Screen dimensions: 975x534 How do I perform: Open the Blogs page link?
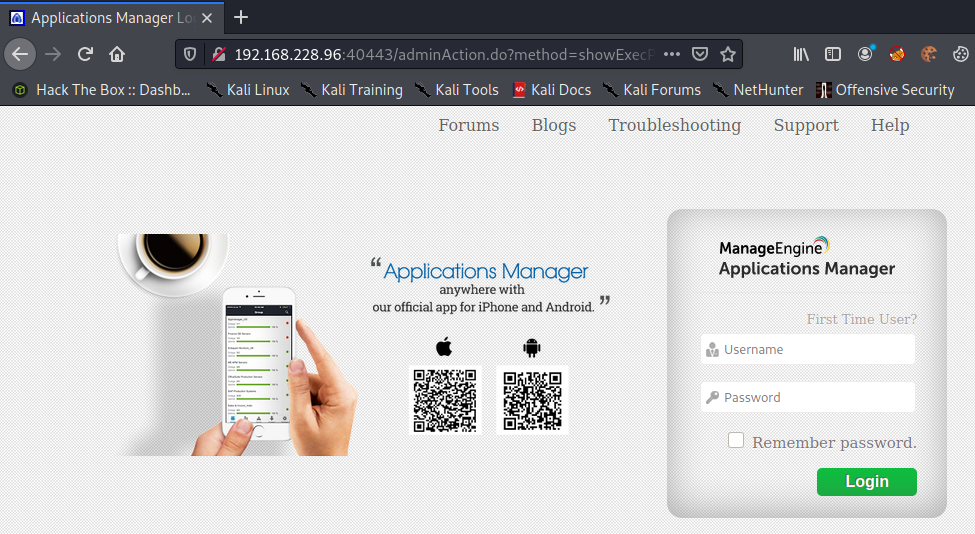(553, 125)
